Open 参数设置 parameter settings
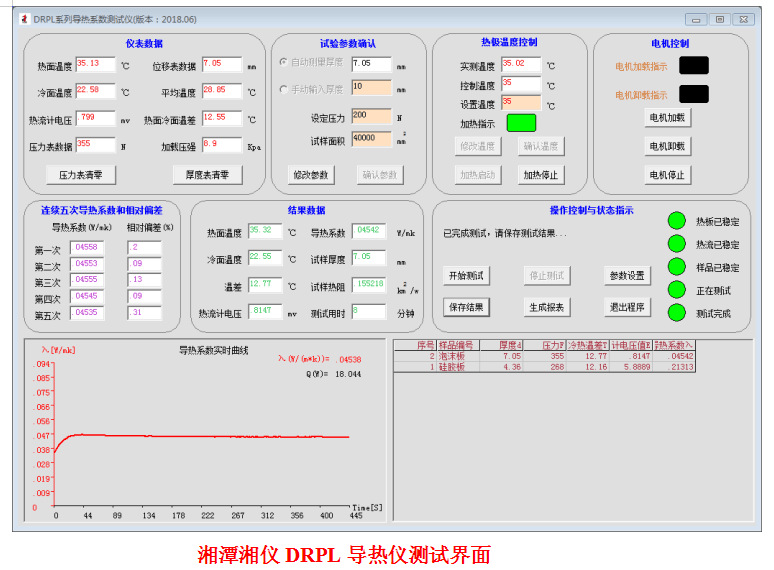 tap(627, 275)
